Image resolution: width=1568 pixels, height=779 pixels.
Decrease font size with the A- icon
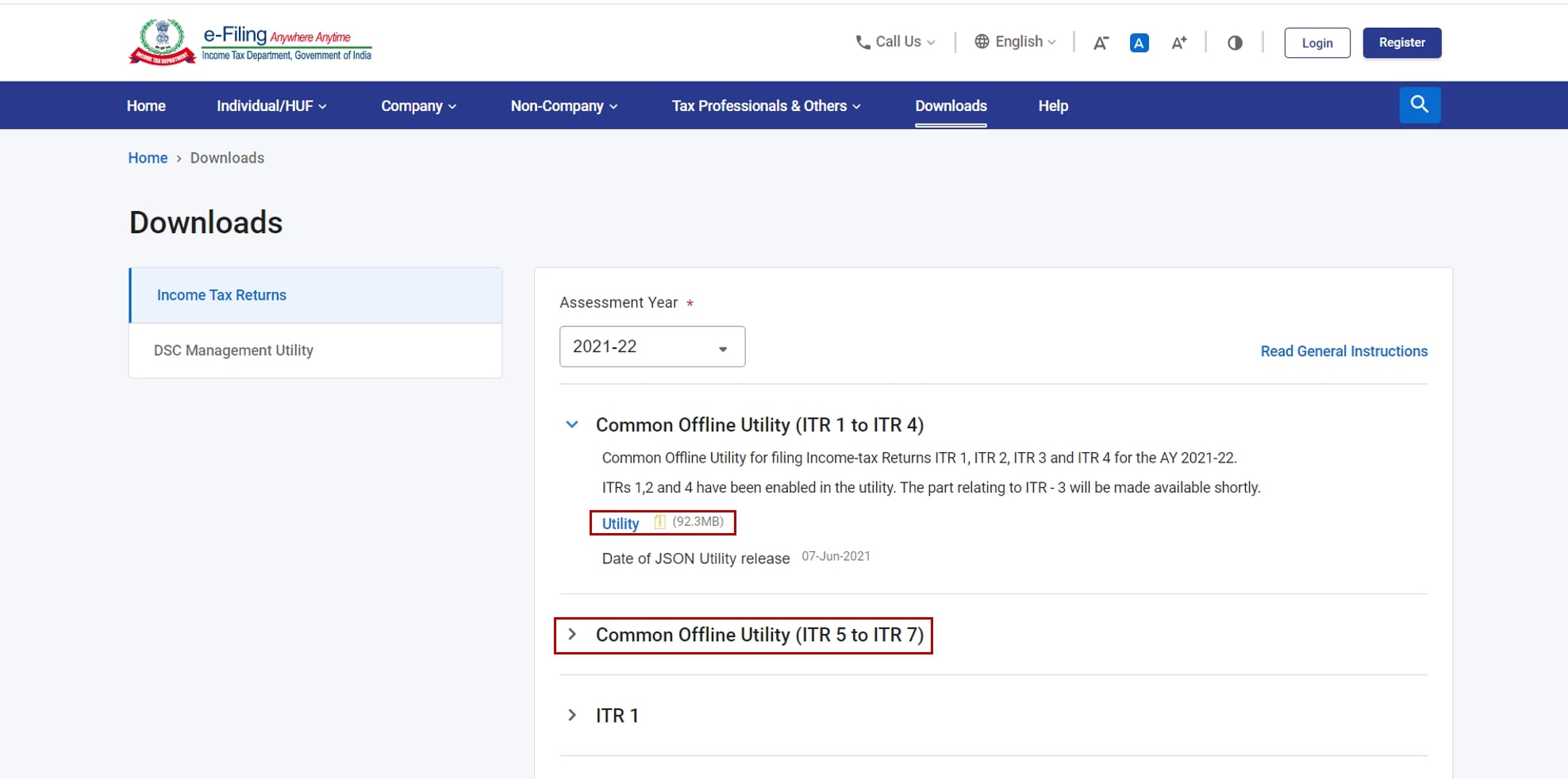coord(1101,43)
